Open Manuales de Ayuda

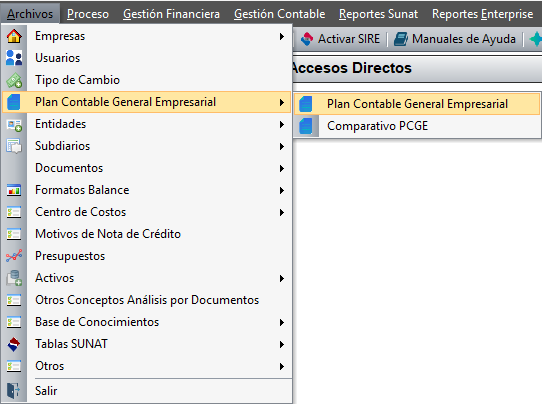[455, 39]
